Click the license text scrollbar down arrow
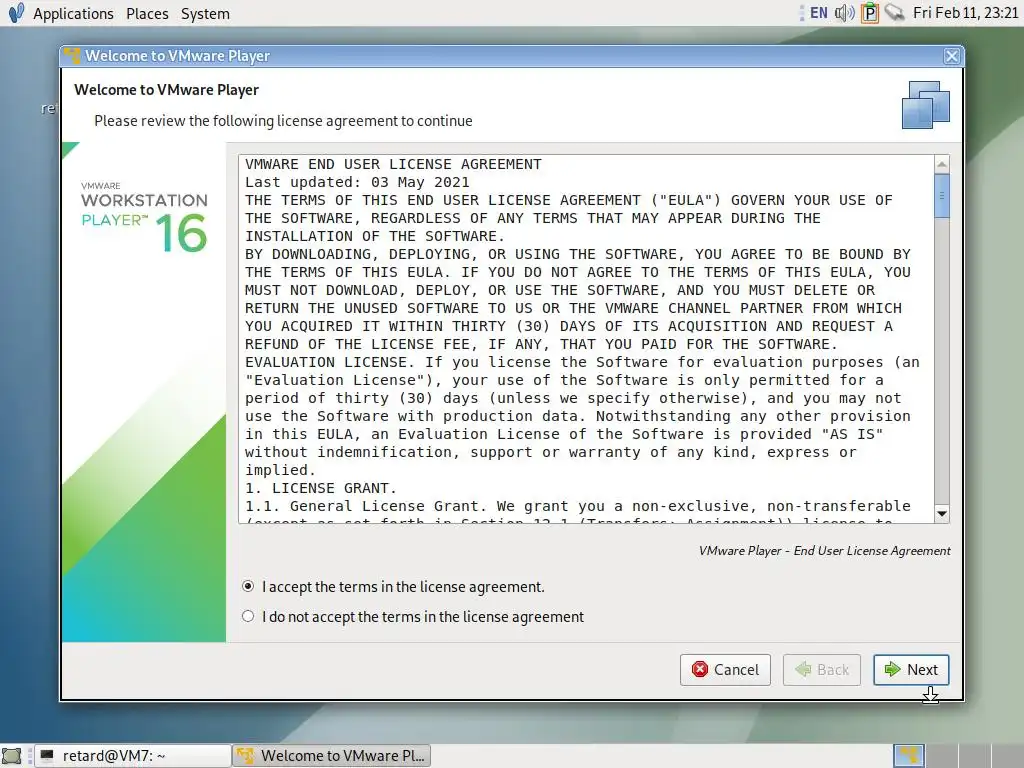The image size is (1024, 768). coord(942,513)
